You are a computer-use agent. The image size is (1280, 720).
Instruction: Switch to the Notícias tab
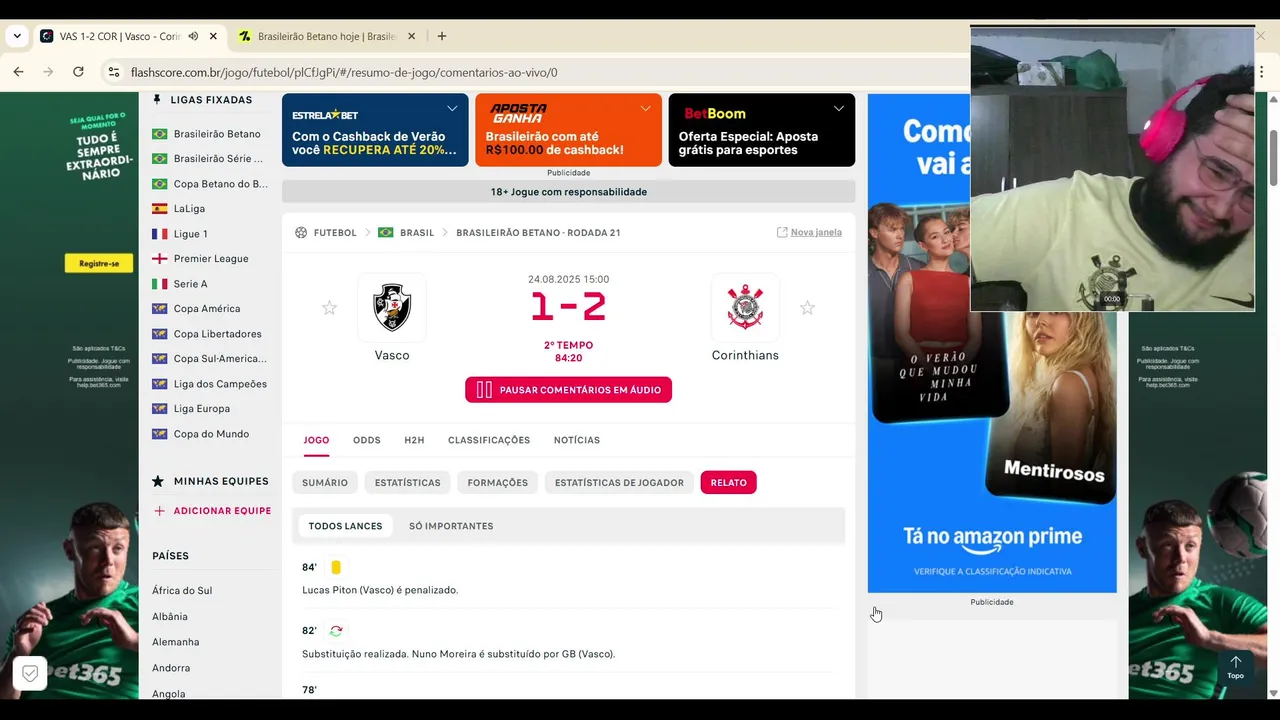(577, 440)
